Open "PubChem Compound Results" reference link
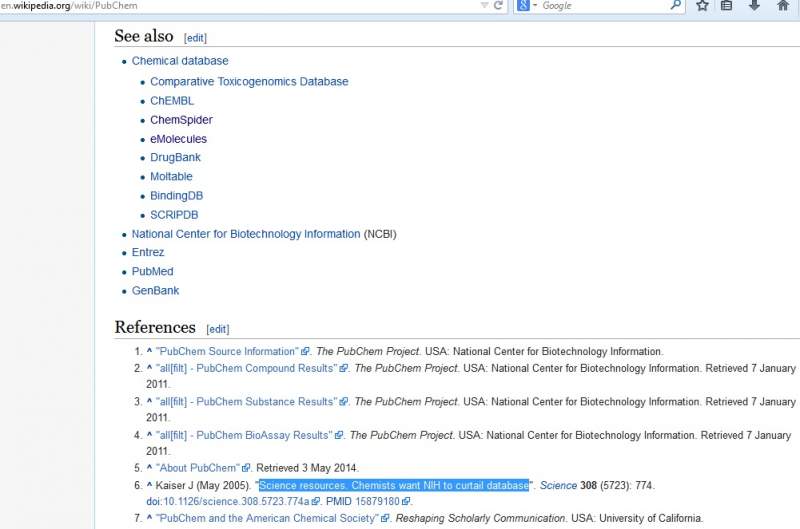Screen dimensions: 800x529 [x=247, y=368]
